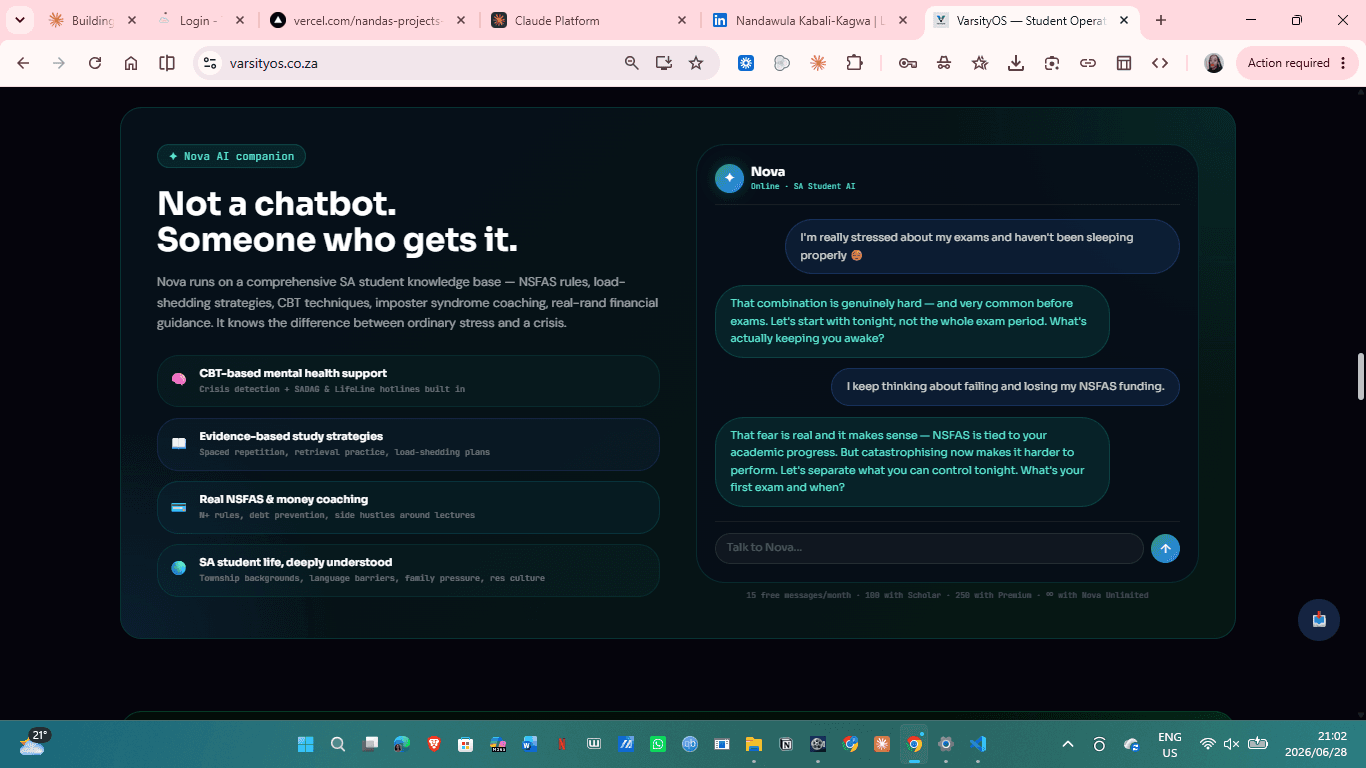Open Chrome profile avatar

tap(1214, 63)
